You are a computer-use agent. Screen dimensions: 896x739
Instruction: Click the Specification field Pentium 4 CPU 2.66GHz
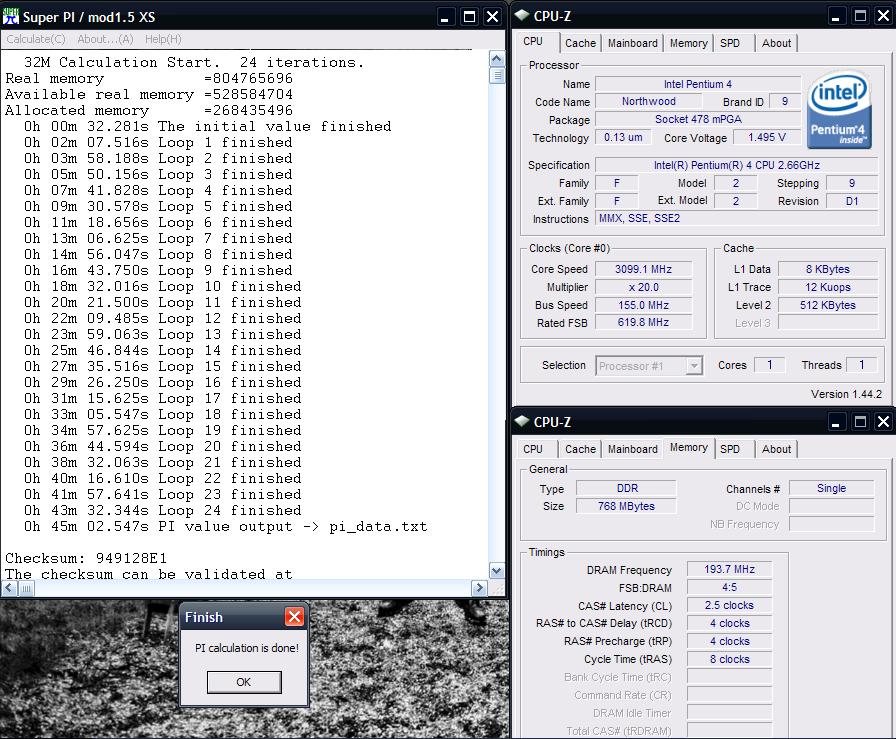coord(737,165)
